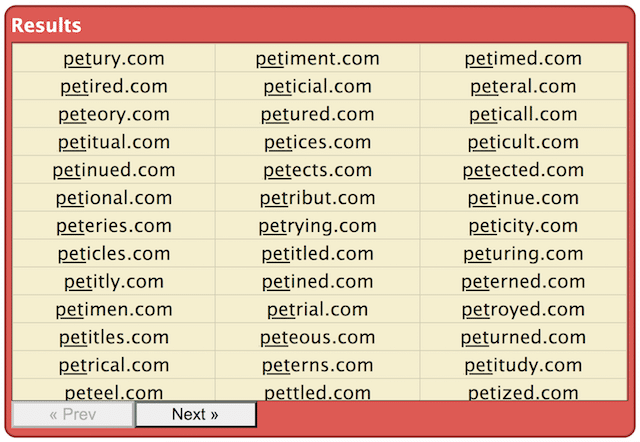Select the peturing.com link

coord(523,254)
